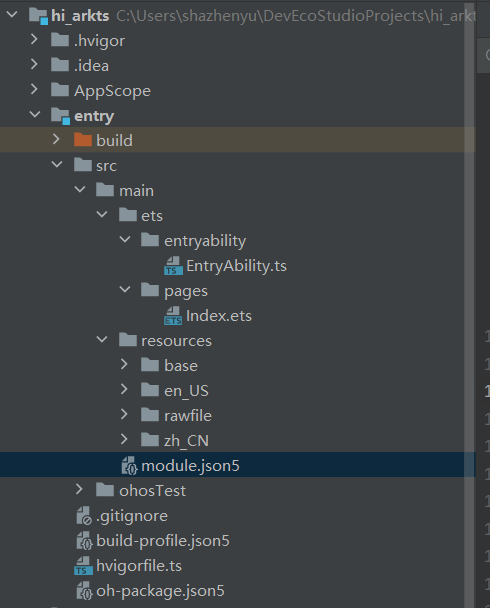Collapse the entryability folder
490x608 pixels.
[125, 240]
